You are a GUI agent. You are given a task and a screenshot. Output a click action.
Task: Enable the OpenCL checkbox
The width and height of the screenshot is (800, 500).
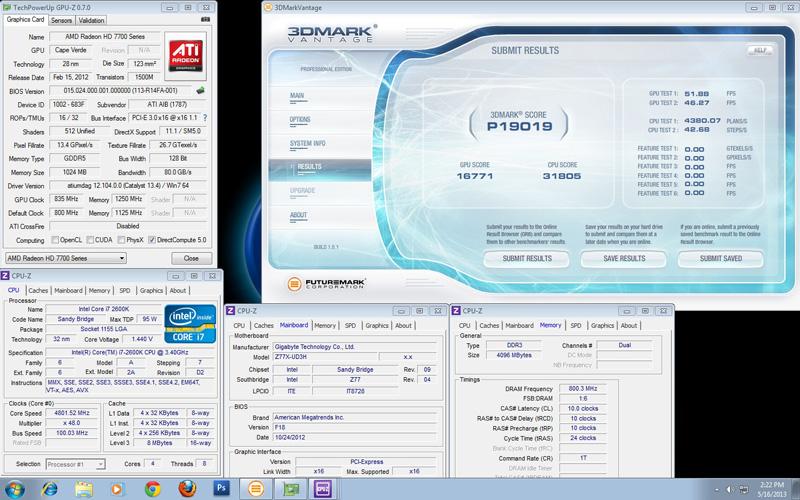coord(55,240)
